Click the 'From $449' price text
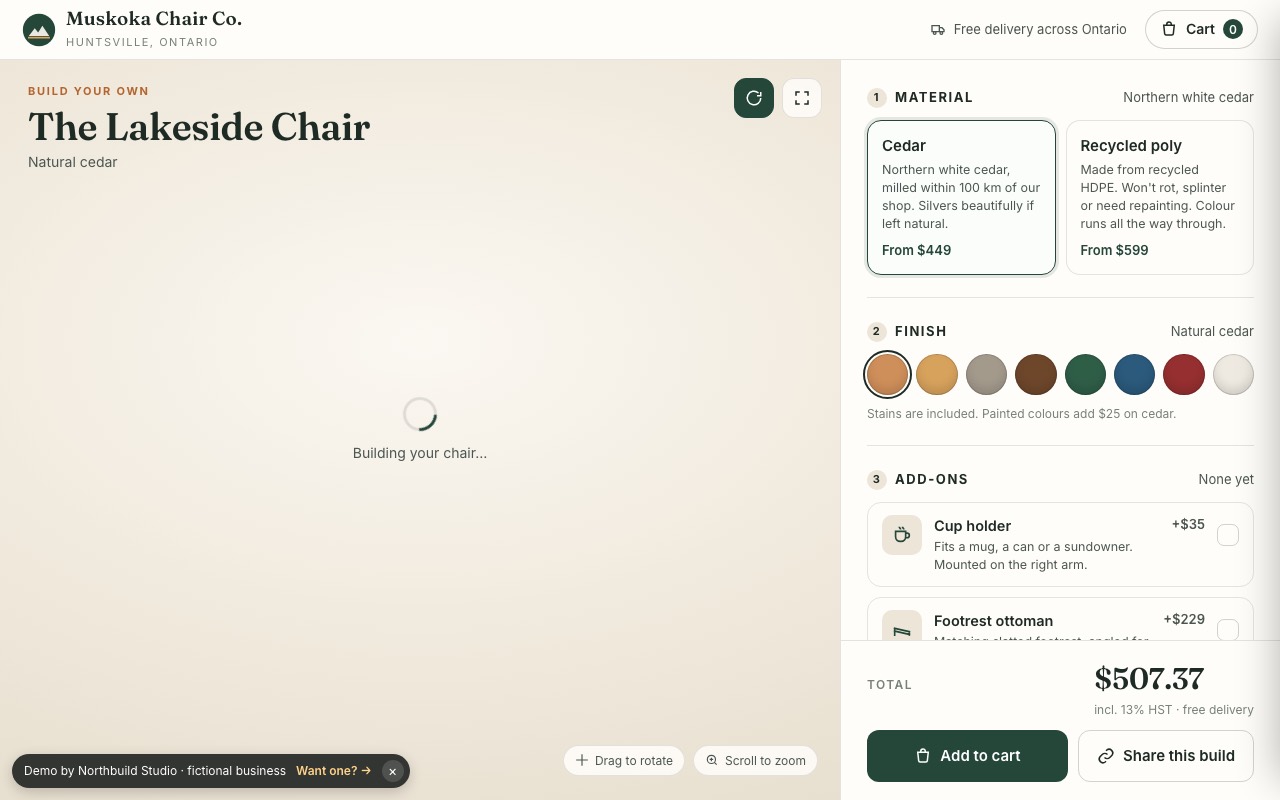The width and height of the screenshot is (1280, 800). [917, 250]
